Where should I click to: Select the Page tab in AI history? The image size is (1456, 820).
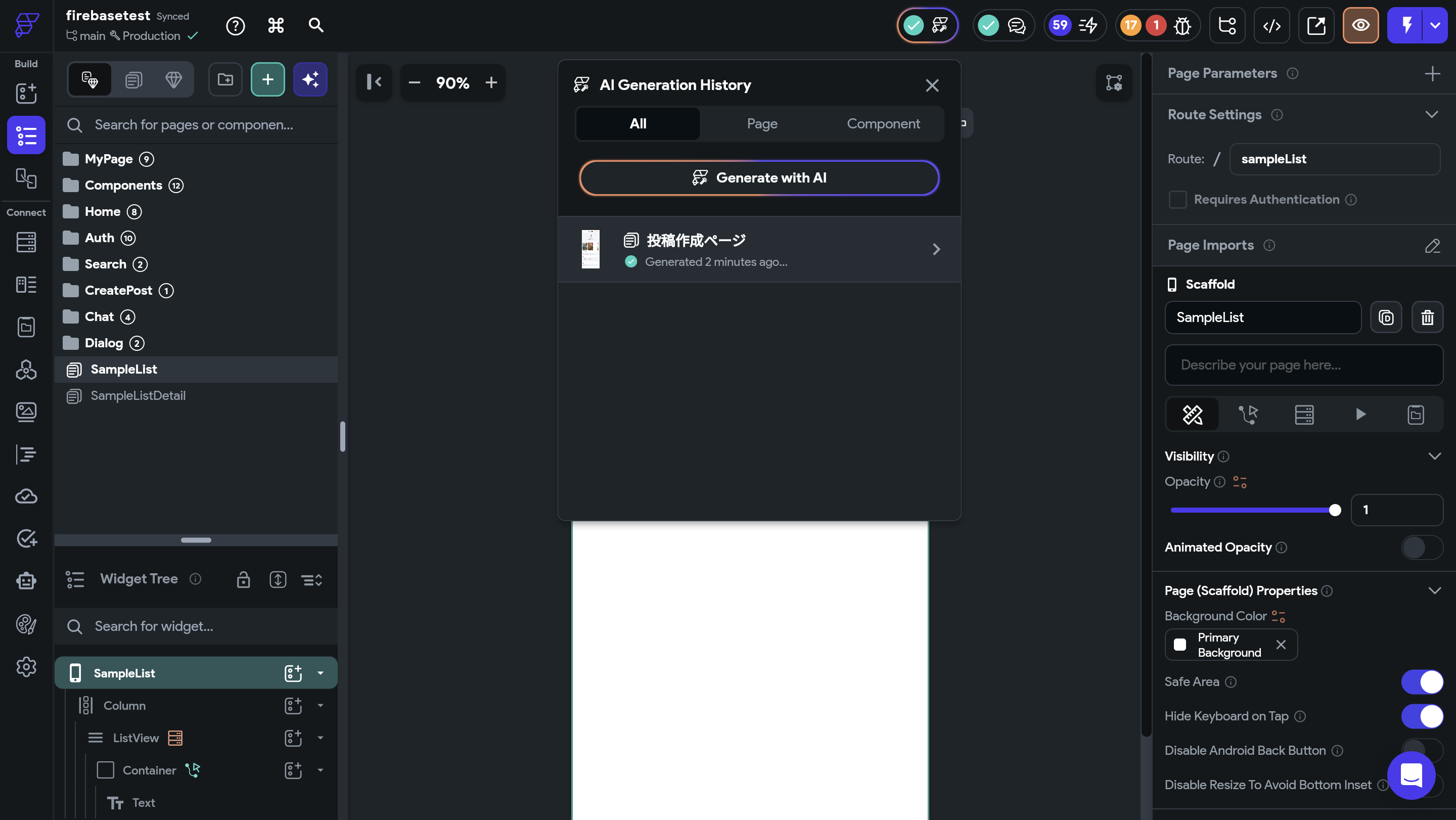pos(762,124)
